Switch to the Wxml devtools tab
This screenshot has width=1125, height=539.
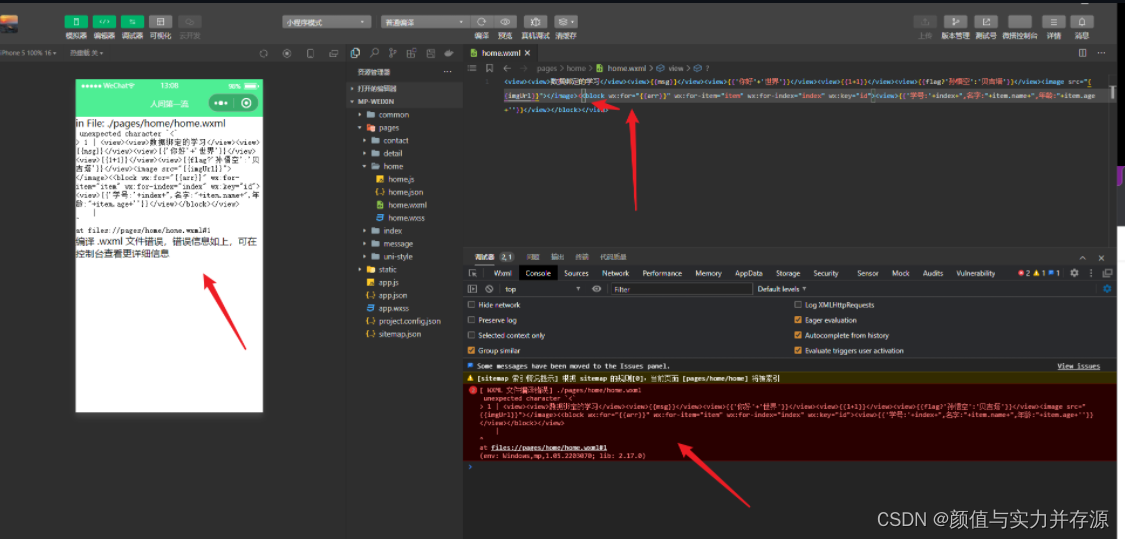click(502, 273)
